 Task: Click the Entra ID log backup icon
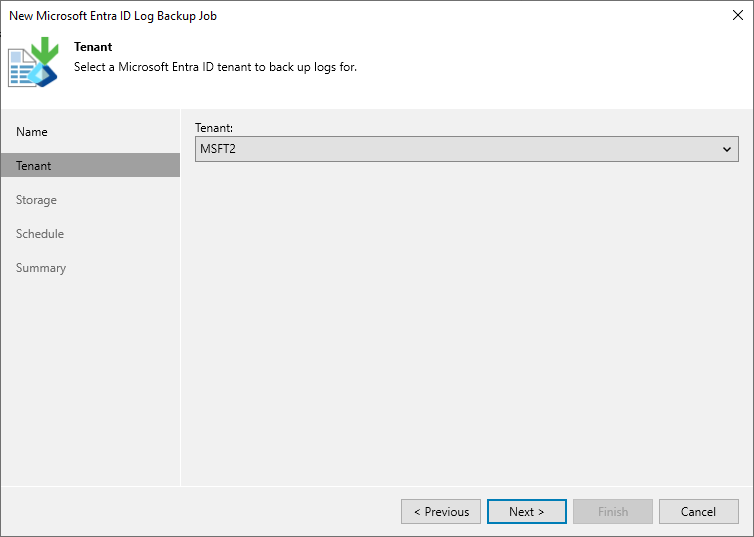click(33, 62)
